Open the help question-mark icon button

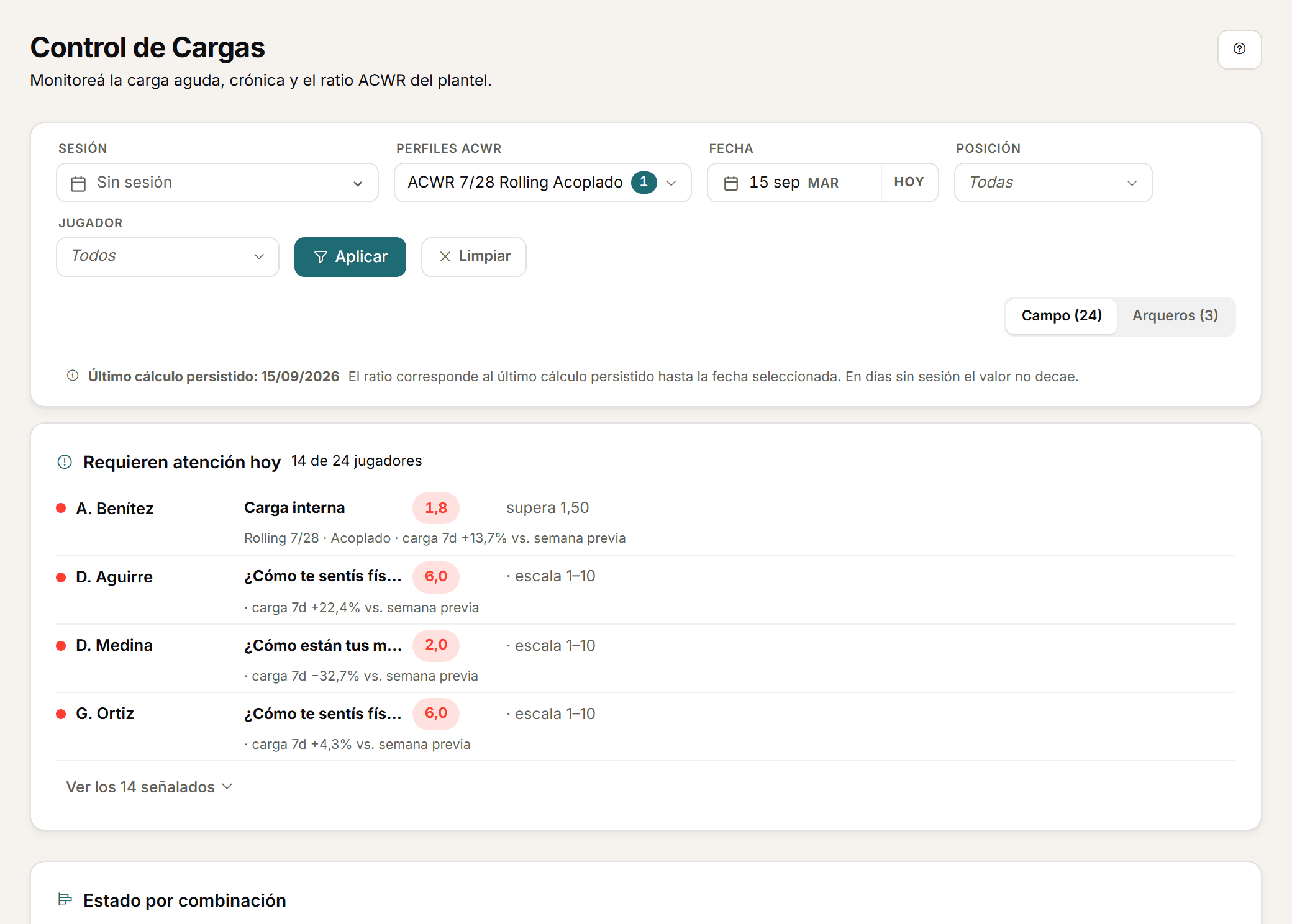(1239, 49)
